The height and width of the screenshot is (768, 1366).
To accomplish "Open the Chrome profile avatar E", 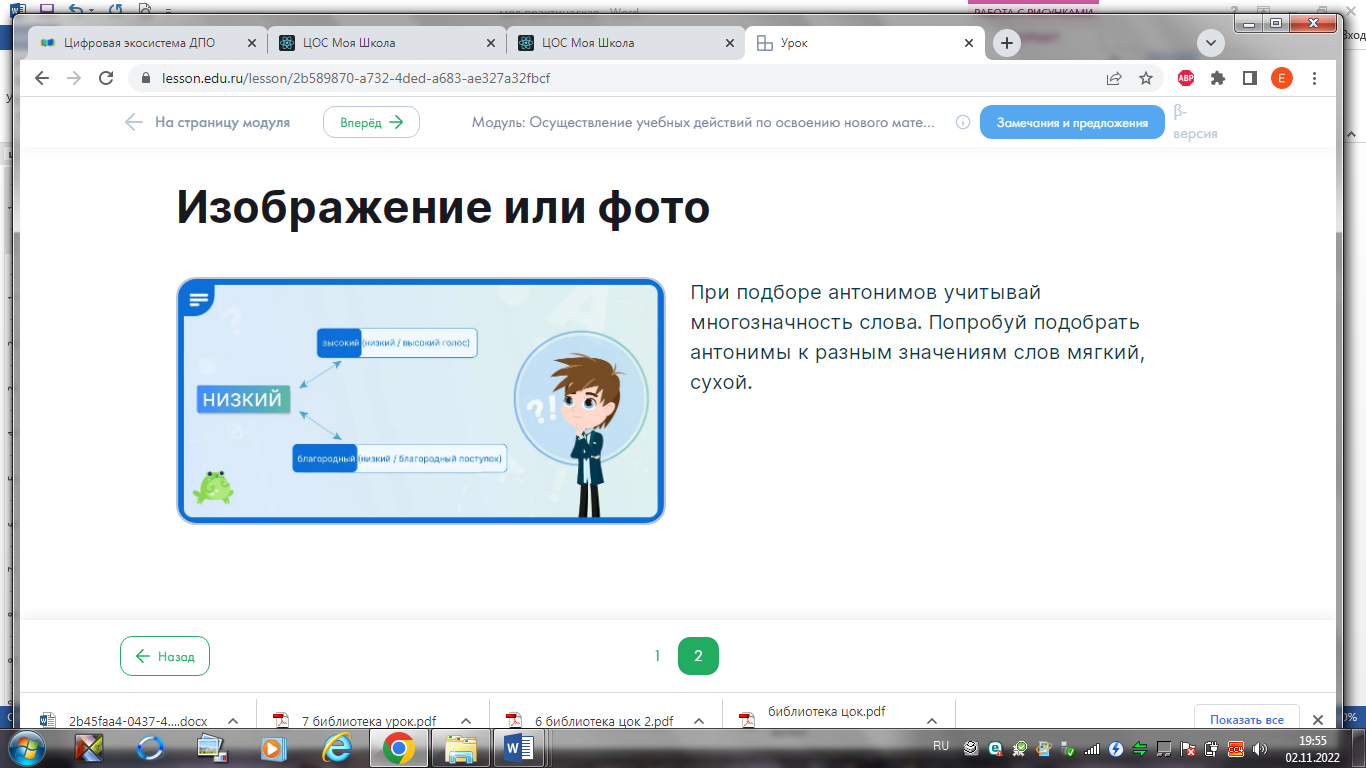I will click(1282, 78).
